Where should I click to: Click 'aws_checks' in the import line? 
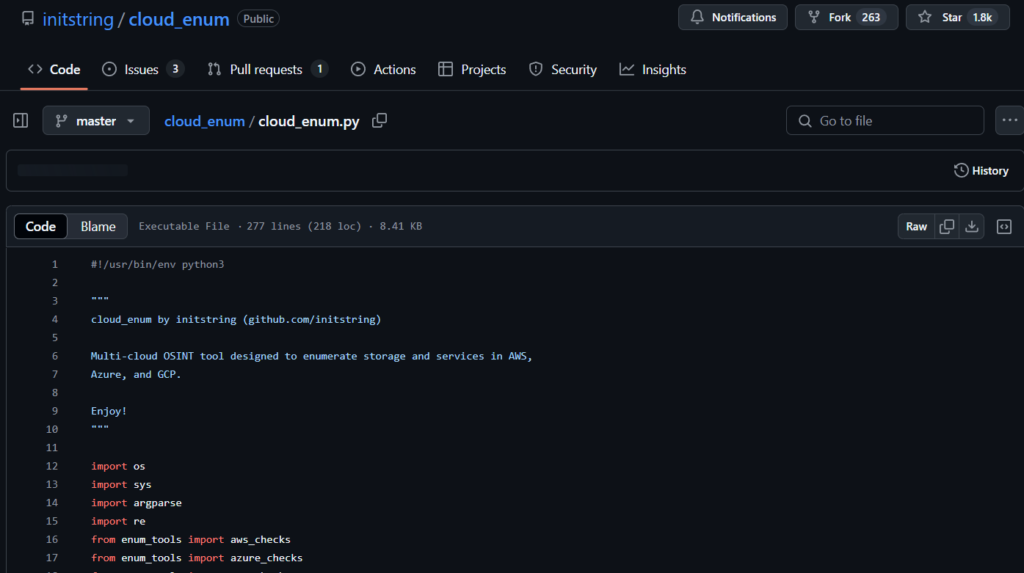pyautogui.click(x=261, y=539)
